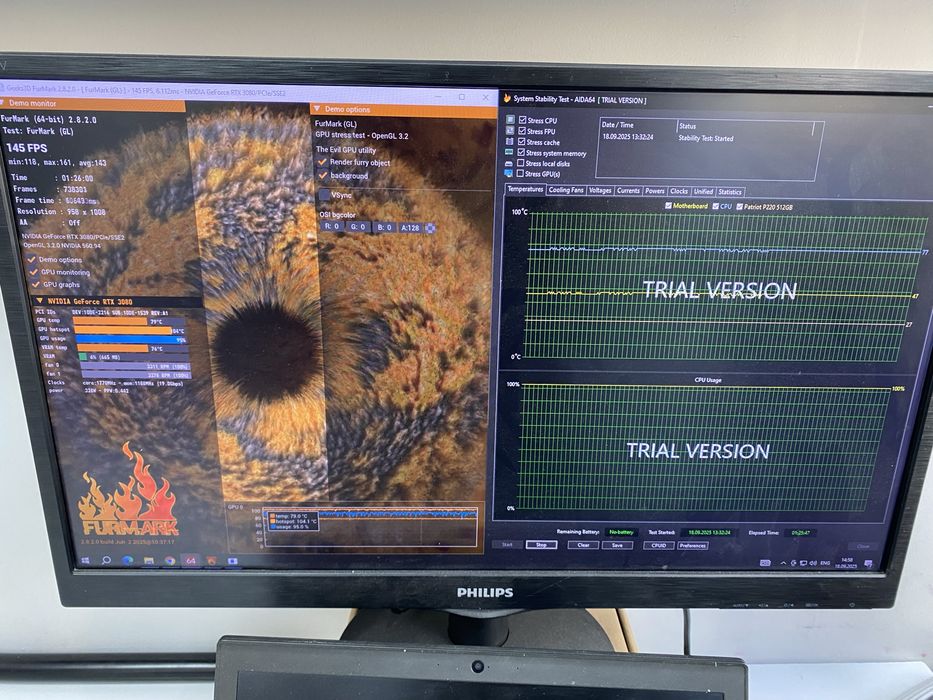The height and width of the screenshot is (700, 933).
Task: Switch to the Temperatures tab
Action: (525, 189)
